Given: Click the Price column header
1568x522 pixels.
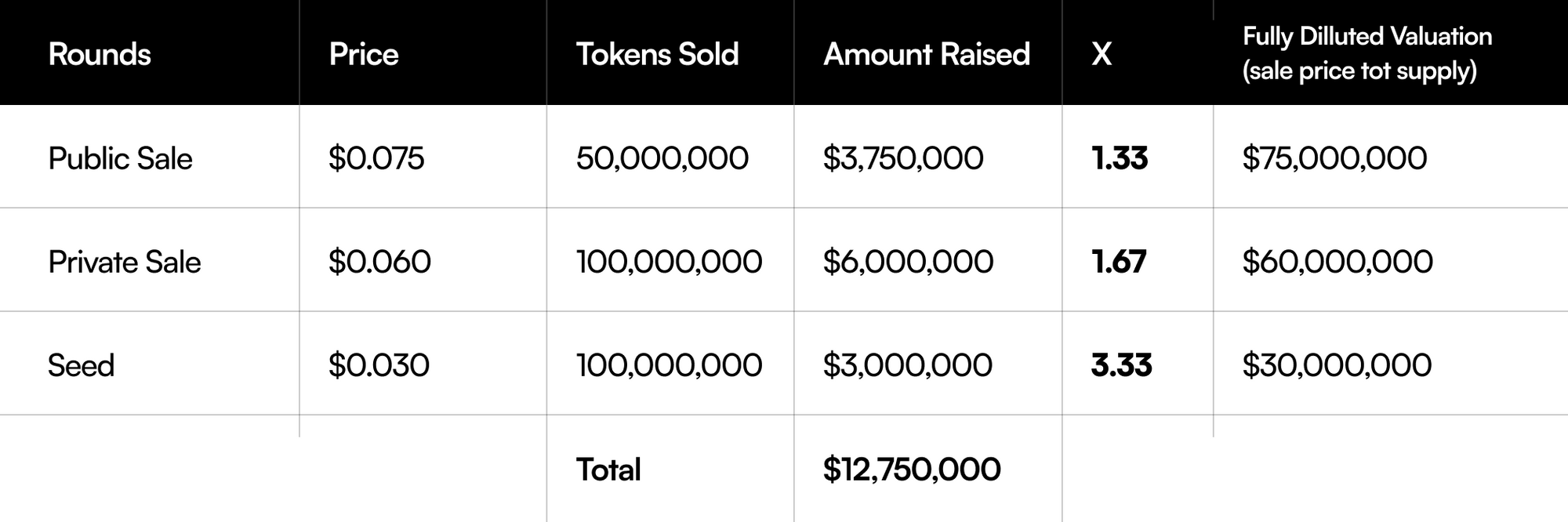Looking at the screenshot, I should [363, 54].
